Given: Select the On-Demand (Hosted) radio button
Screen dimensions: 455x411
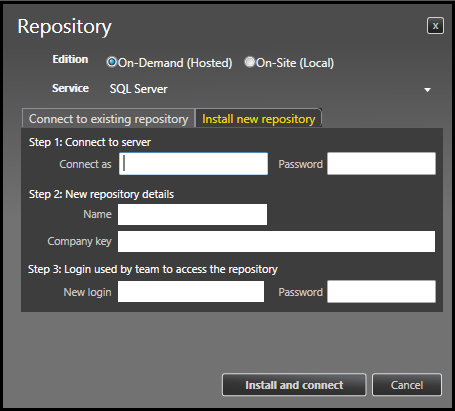Looking at the screenshot, I should coord(111,62).
